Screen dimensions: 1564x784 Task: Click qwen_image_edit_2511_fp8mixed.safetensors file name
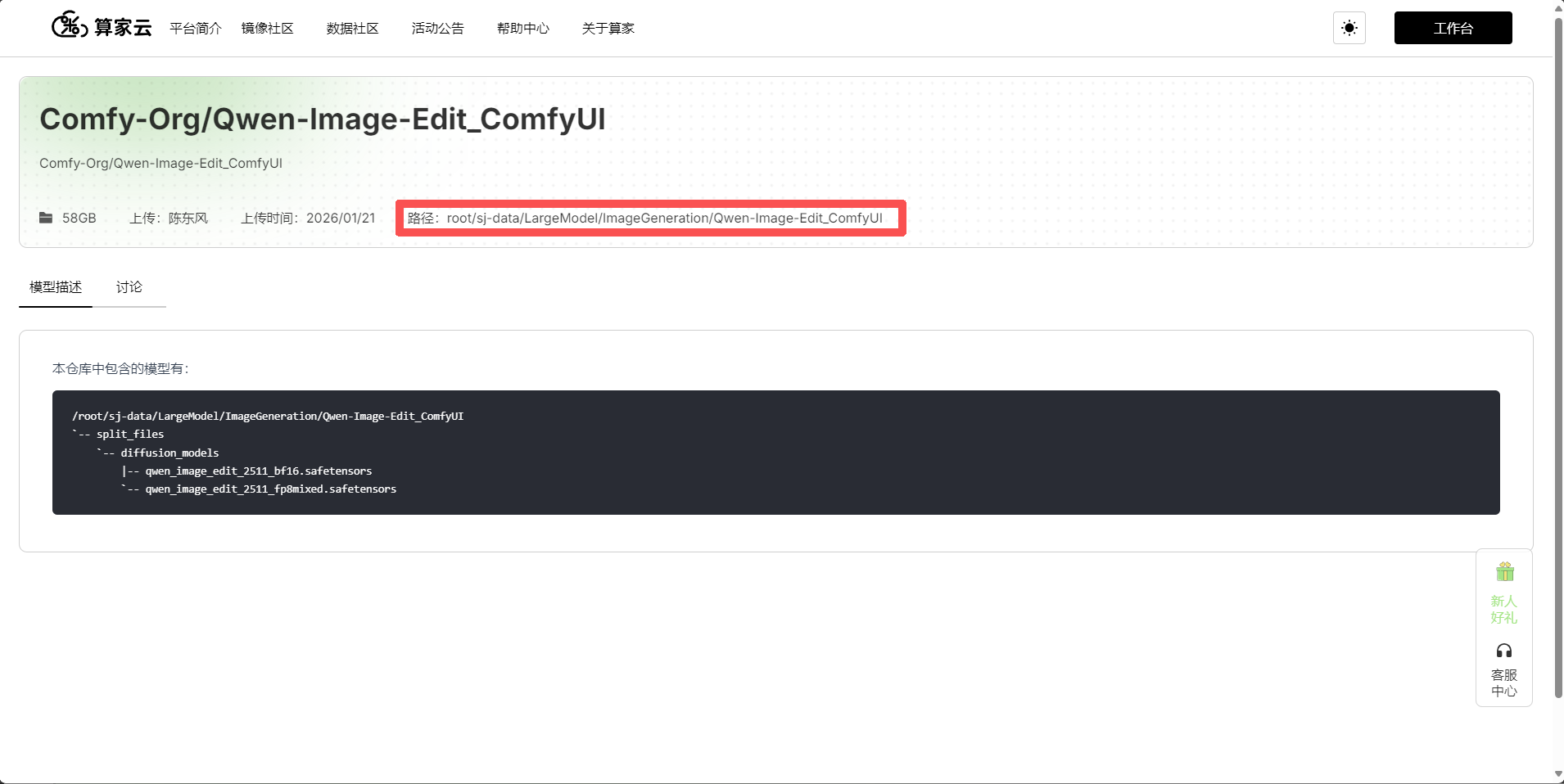tap(271, 489)
